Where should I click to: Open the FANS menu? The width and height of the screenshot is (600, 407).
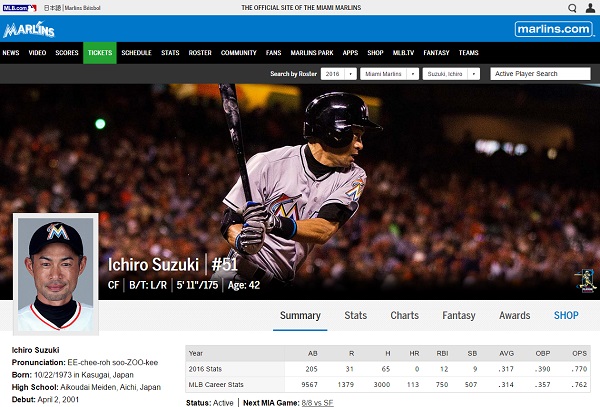click(x=273, y=53)
